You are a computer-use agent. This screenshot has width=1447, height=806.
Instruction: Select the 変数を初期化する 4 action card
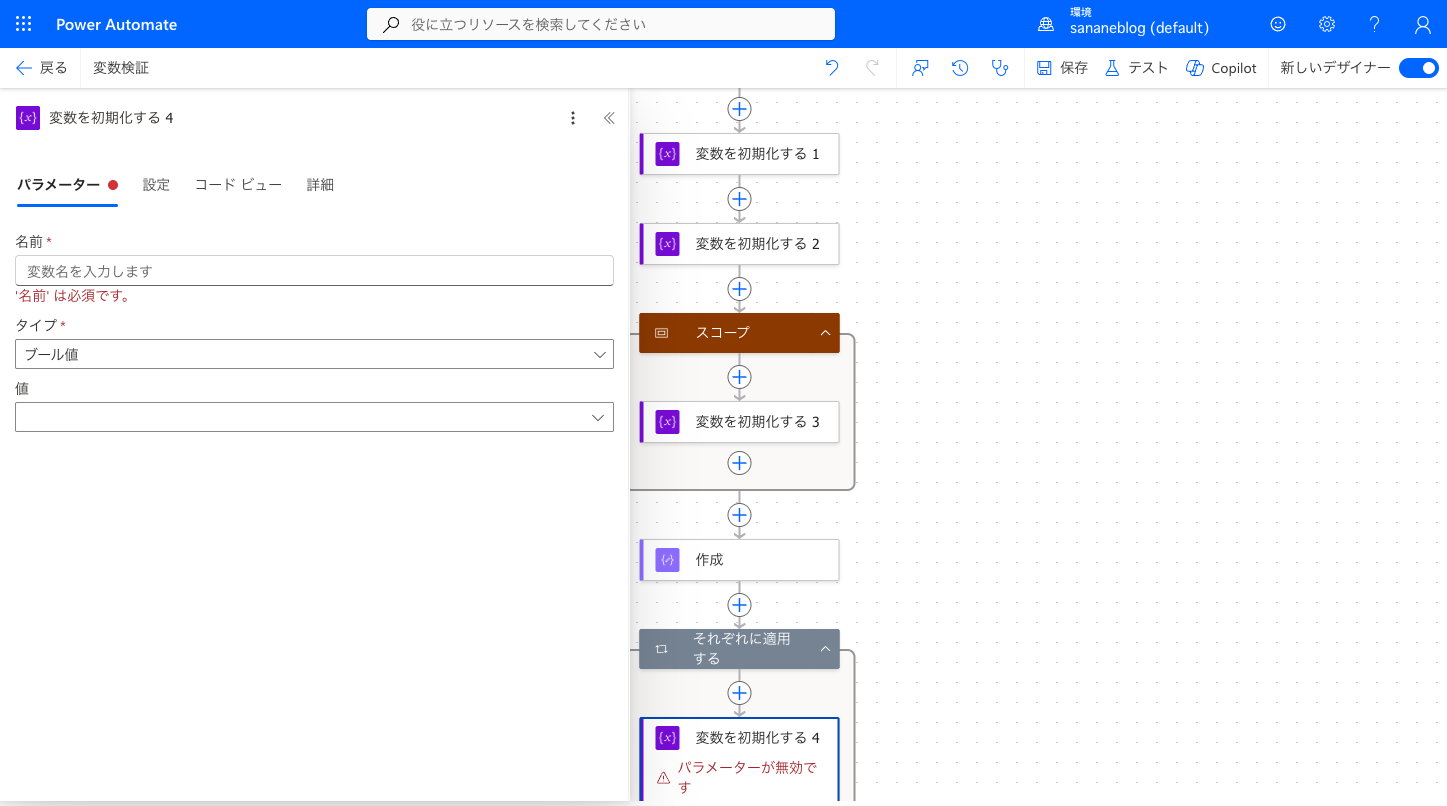click(739, 760)
